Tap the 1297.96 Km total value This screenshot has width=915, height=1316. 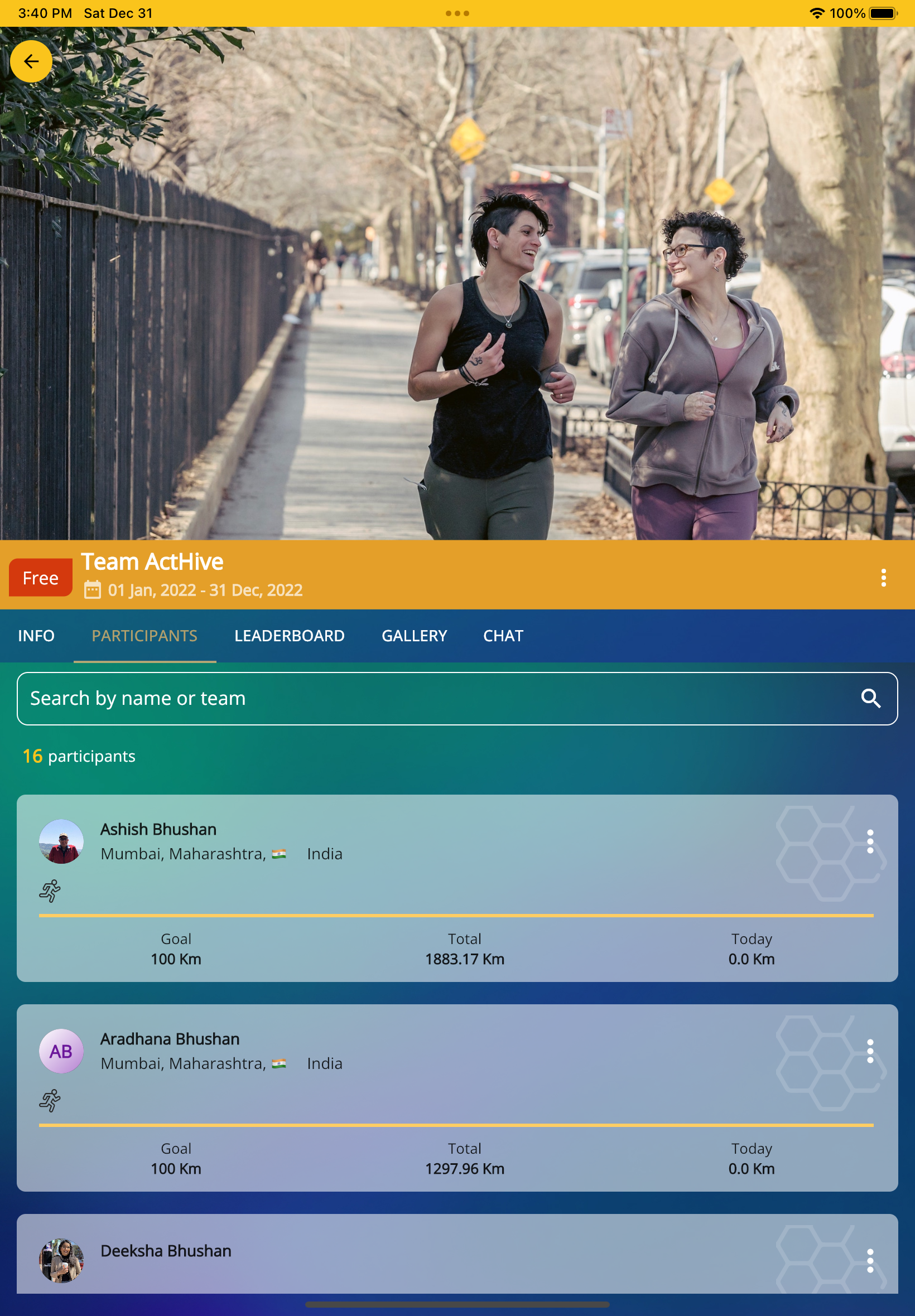click(464, 1169)
